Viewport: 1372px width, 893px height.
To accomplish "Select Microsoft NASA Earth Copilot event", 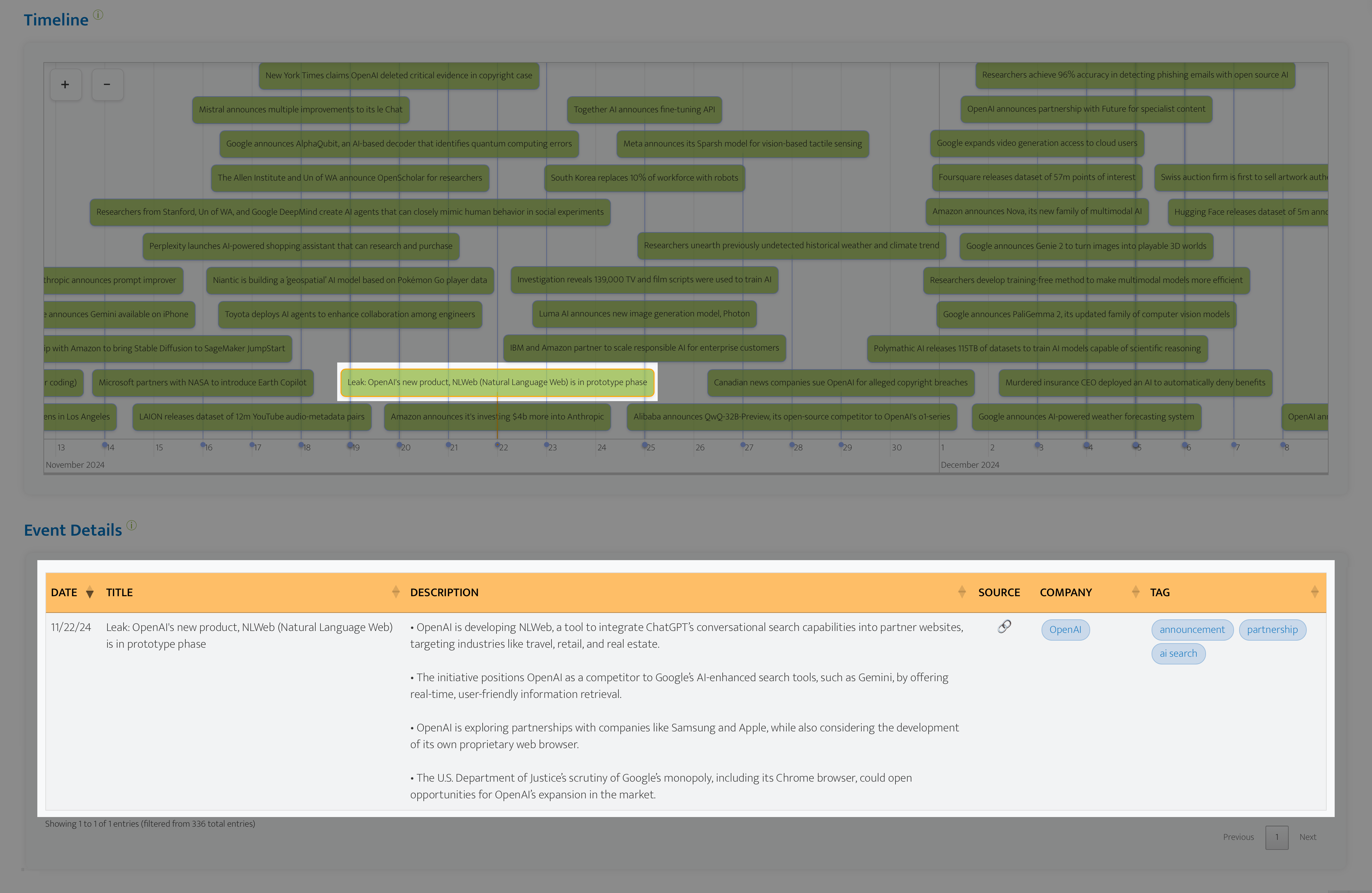I will (203, 382).
